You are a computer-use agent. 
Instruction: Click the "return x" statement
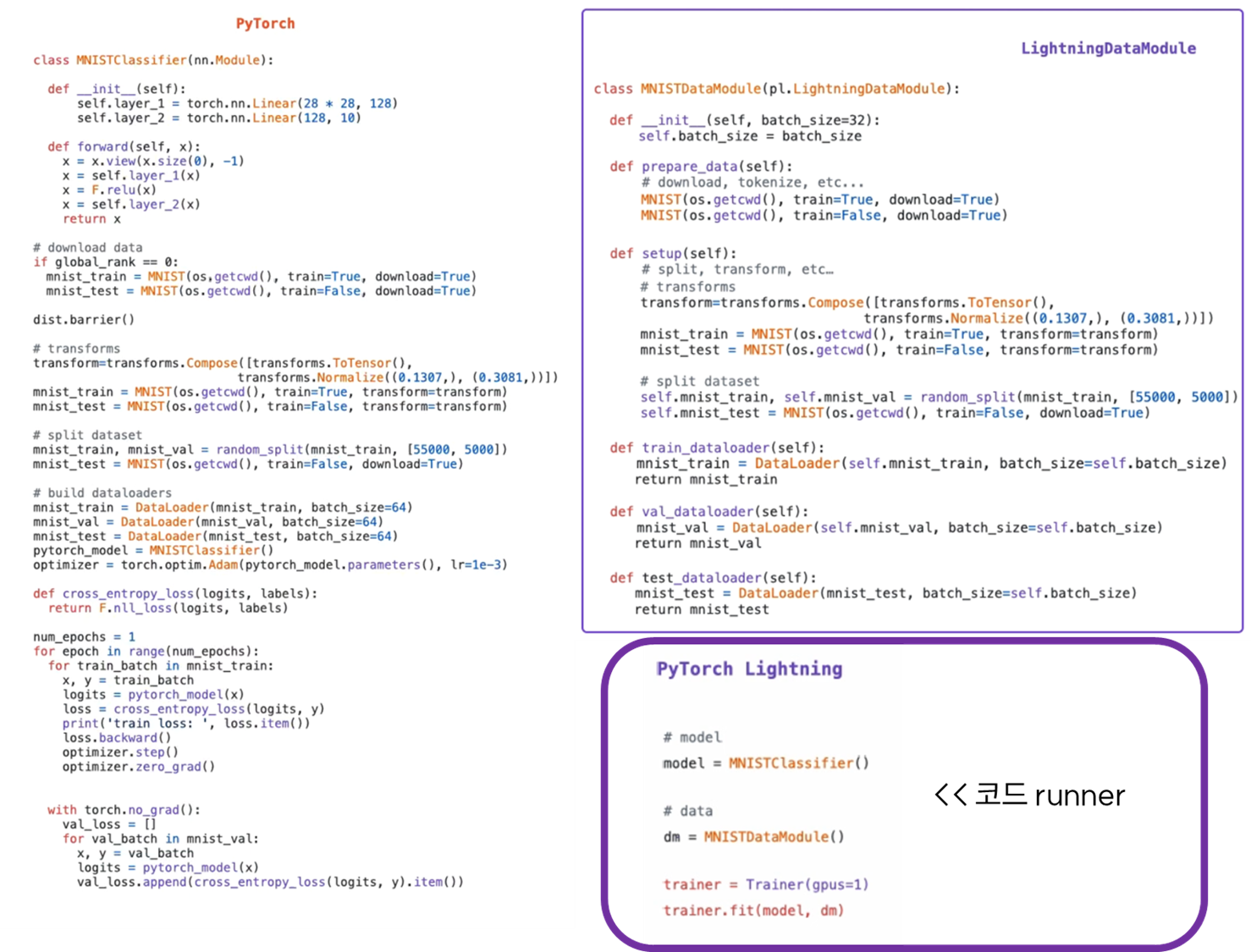91,218
